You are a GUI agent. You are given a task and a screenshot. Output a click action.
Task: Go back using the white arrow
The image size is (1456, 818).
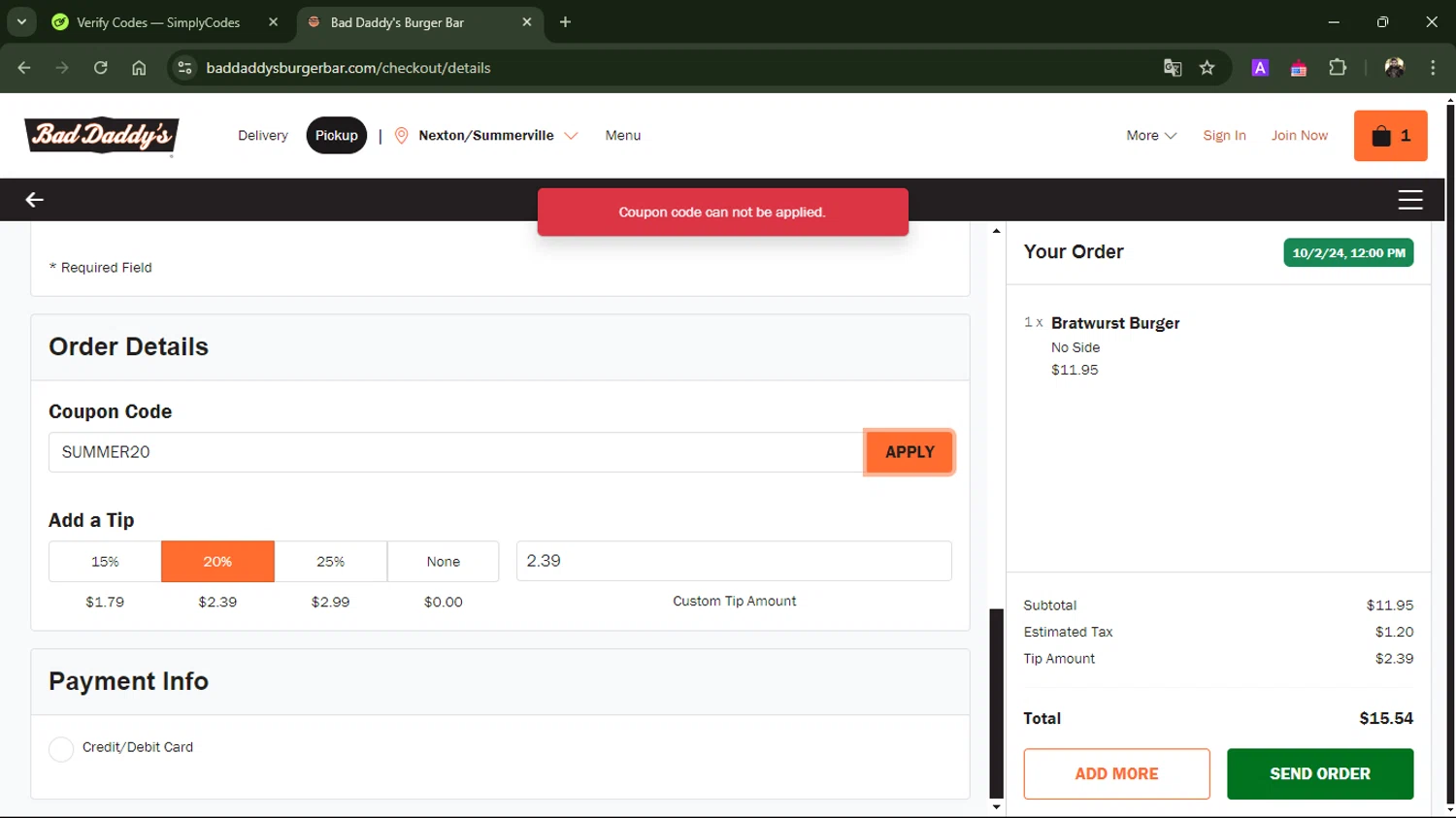34,200
